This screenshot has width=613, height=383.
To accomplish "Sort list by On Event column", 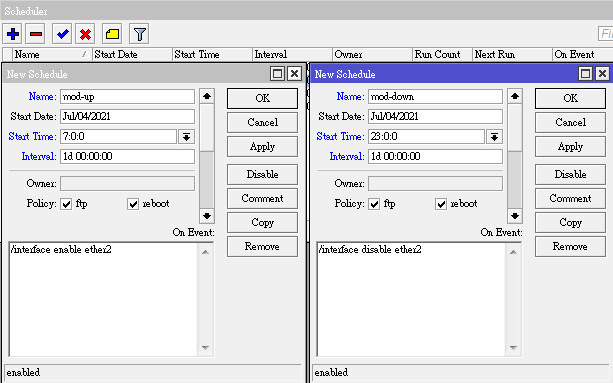I will pyautogui.click(x=583, y=54).
